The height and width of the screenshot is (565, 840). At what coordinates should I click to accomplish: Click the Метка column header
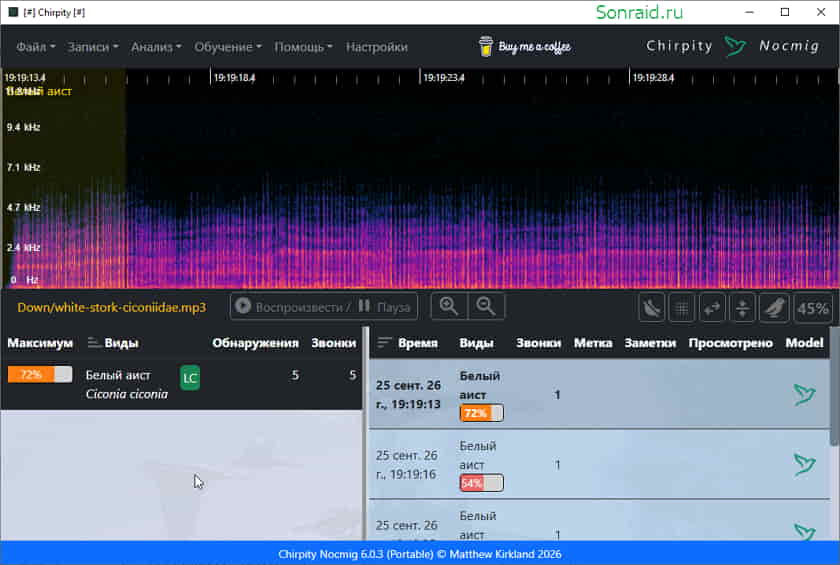pos(593,343)
